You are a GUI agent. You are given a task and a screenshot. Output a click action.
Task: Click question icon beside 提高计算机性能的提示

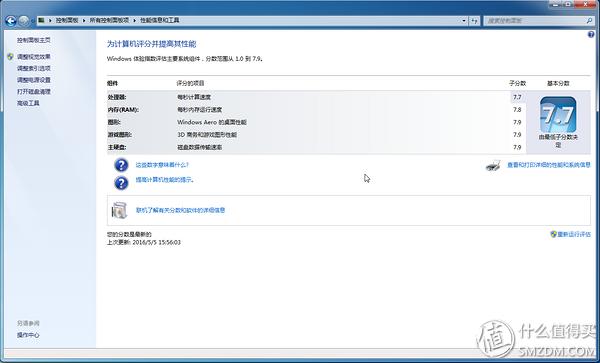(121, 183)
